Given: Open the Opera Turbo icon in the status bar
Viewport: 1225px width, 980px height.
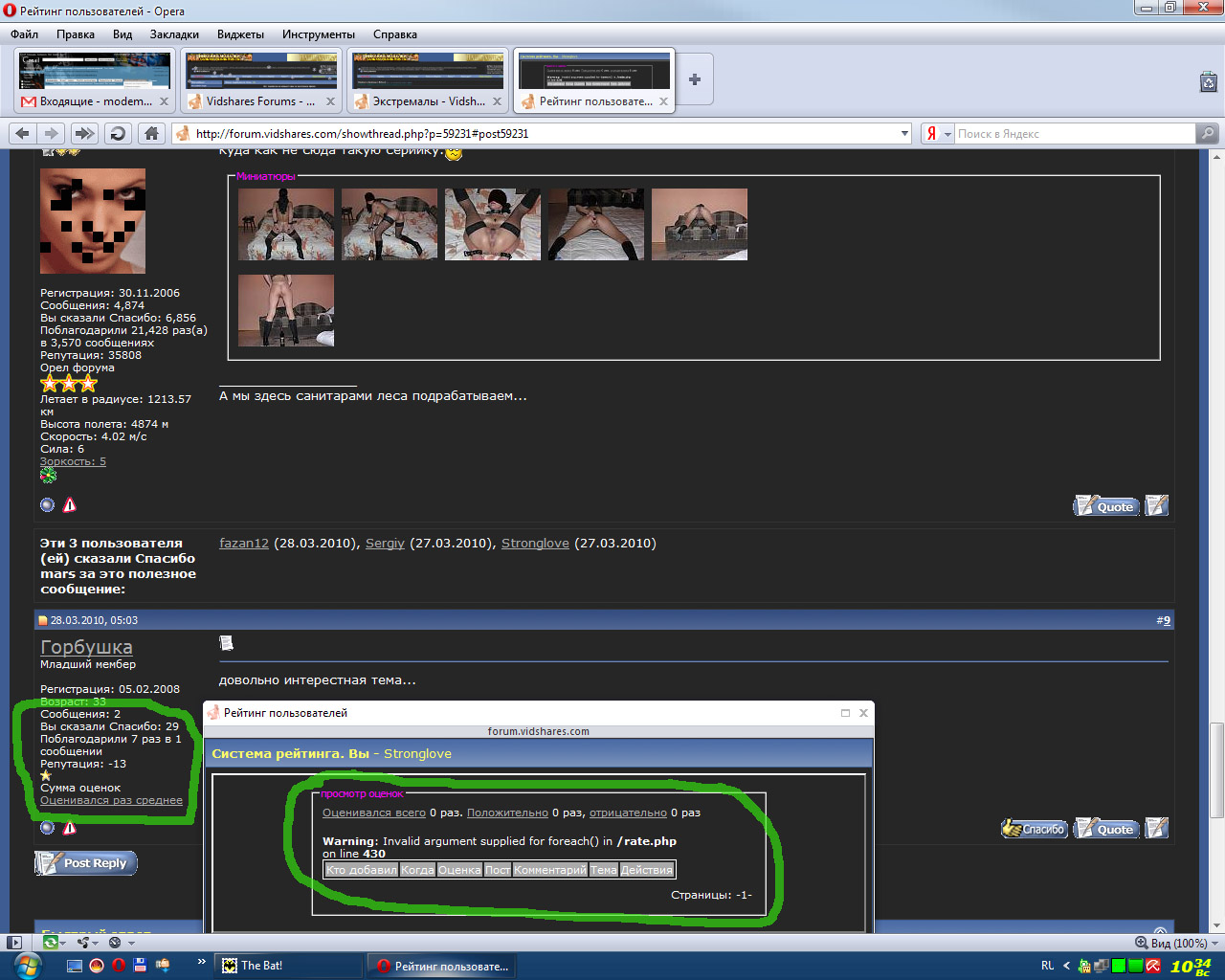Looking at the screenshot, I should 115,943.
